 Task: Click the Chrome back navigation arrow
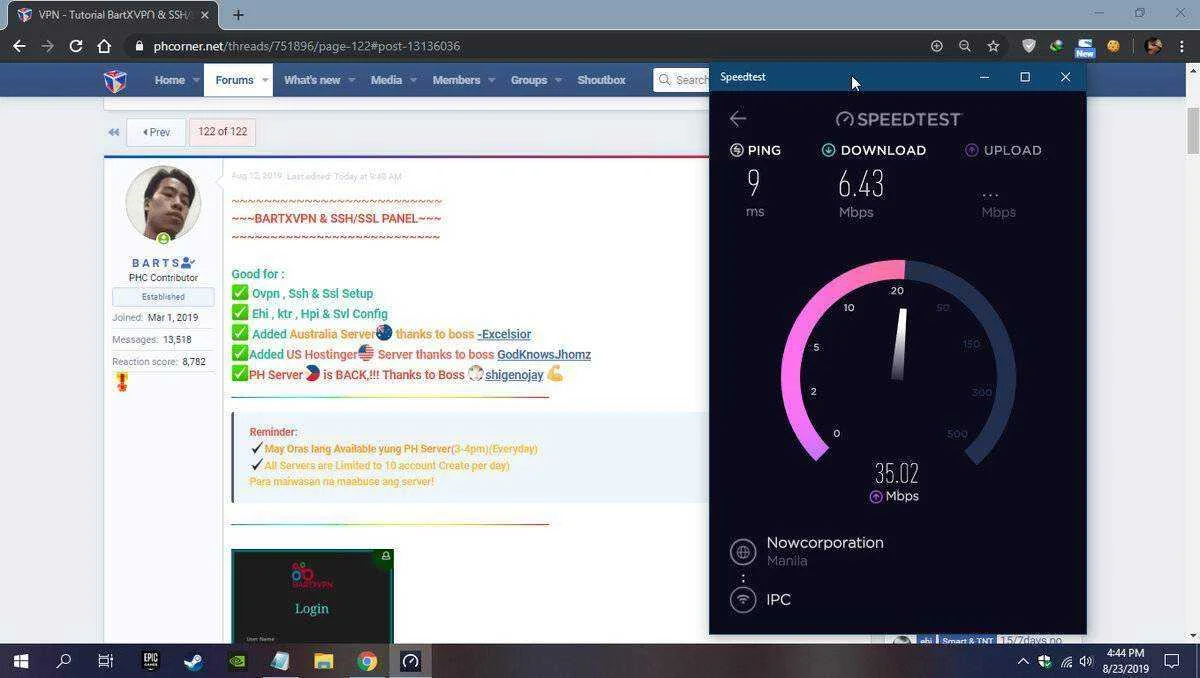(19, 46)
